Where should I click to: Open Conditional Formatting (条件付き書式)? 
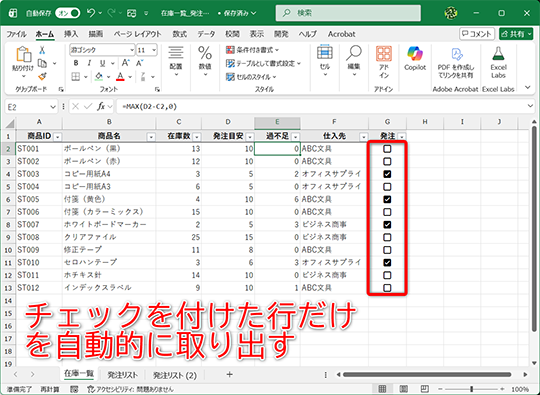pyautogui.click(x=252, y=50)
